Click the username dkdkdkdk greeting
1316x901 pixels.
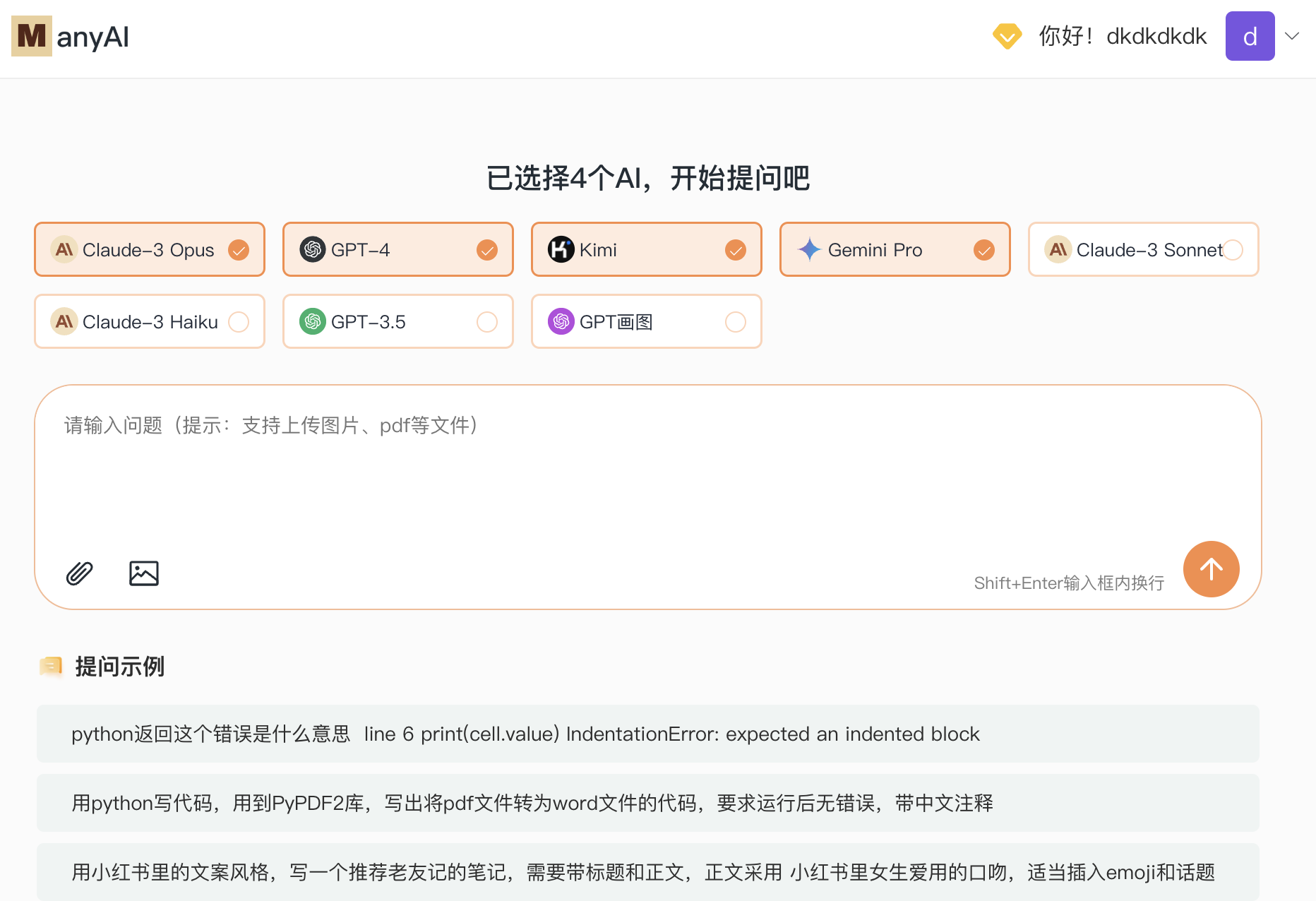tap(1123, 36)
